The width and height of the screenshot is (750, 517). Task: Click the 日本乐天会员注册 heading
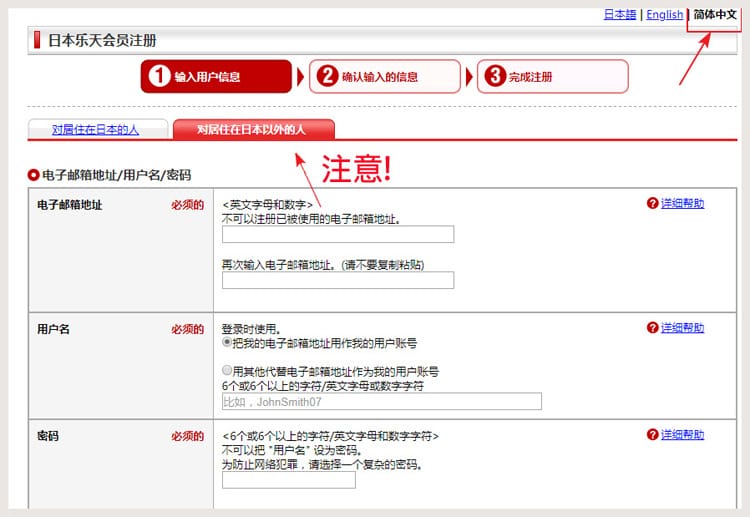coord(102,40)
